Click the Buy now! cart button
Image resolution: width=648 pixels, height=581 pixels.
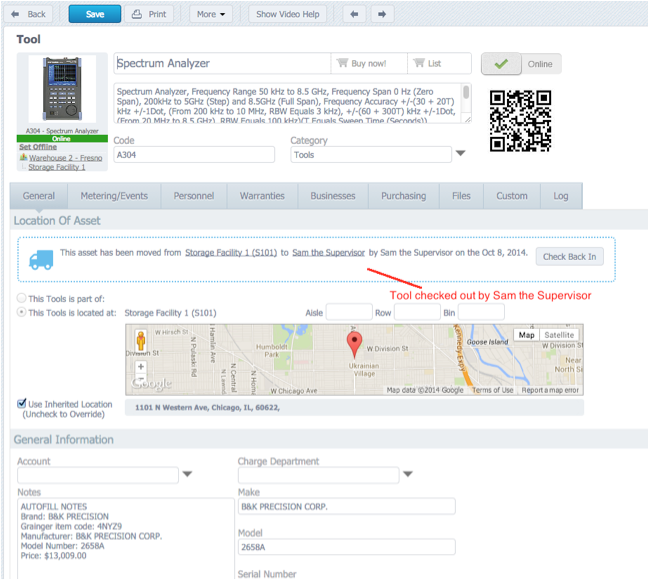point(369,63)
